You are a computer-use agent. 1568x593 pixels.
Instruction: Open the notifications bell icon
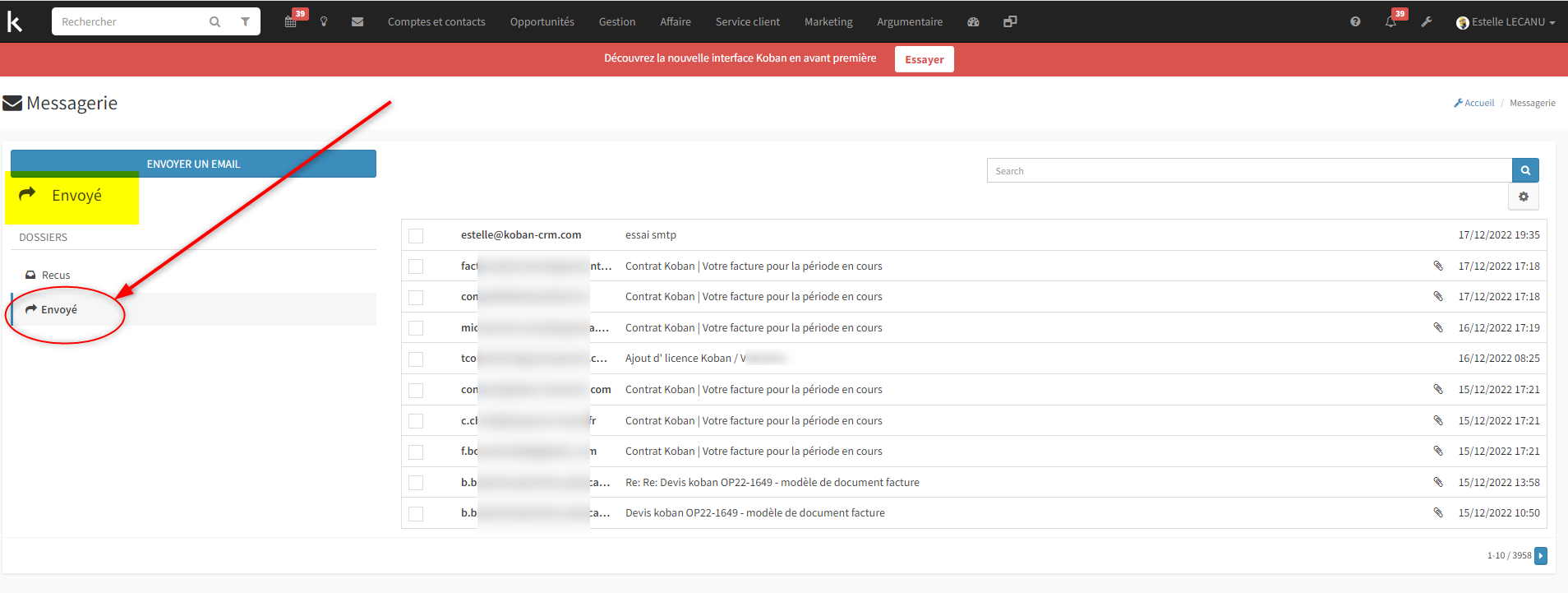click(1391, 21)
